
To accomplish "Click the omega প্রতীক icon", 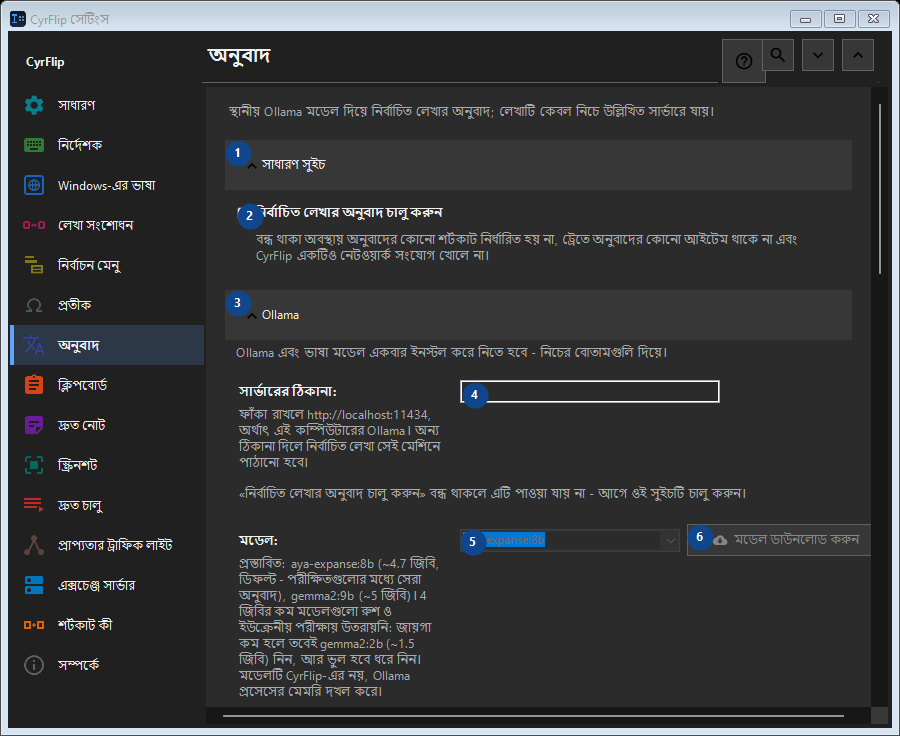I will [34, 305].
